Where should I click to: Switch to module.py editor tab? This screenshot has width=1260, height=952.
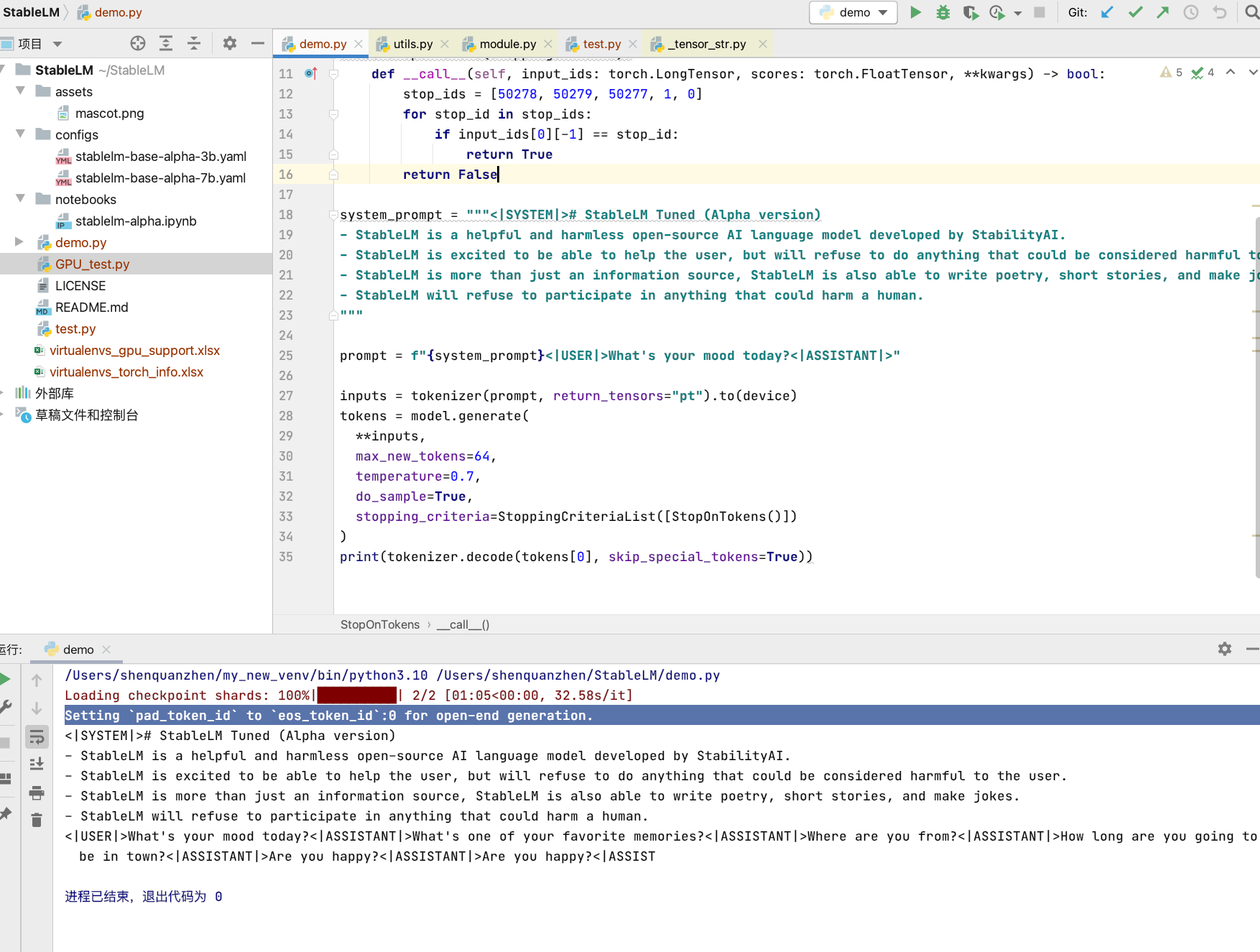(507, 44)
